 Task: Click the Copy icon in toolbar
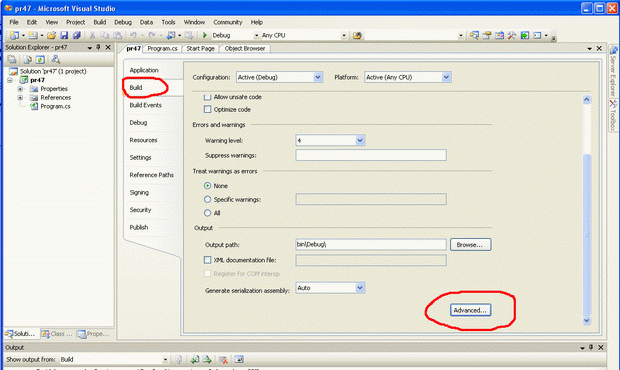point(105,36)
